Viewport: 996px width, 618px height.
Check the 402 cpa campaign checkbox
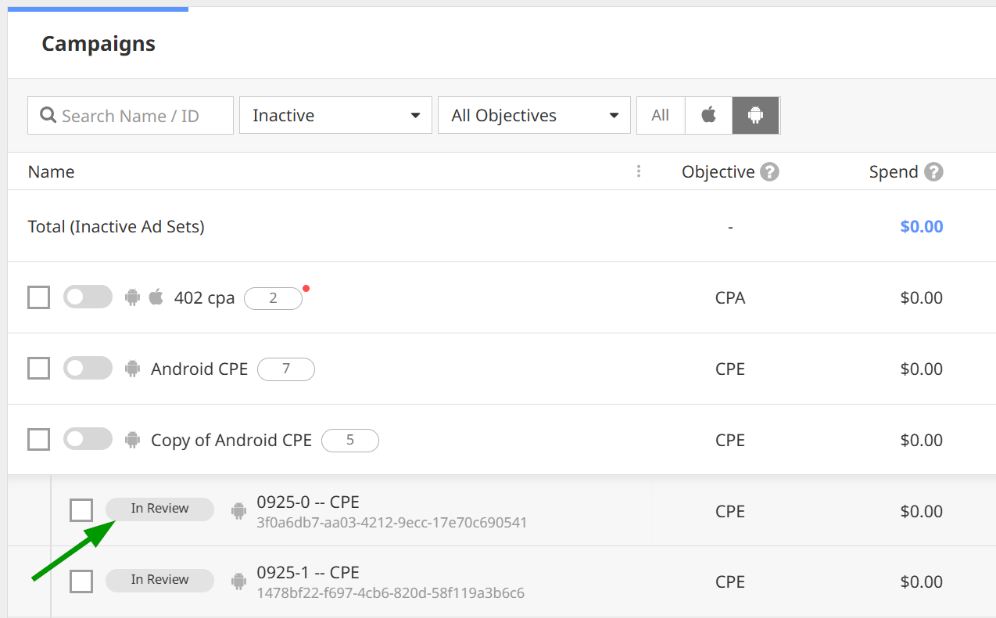(38, 297)
